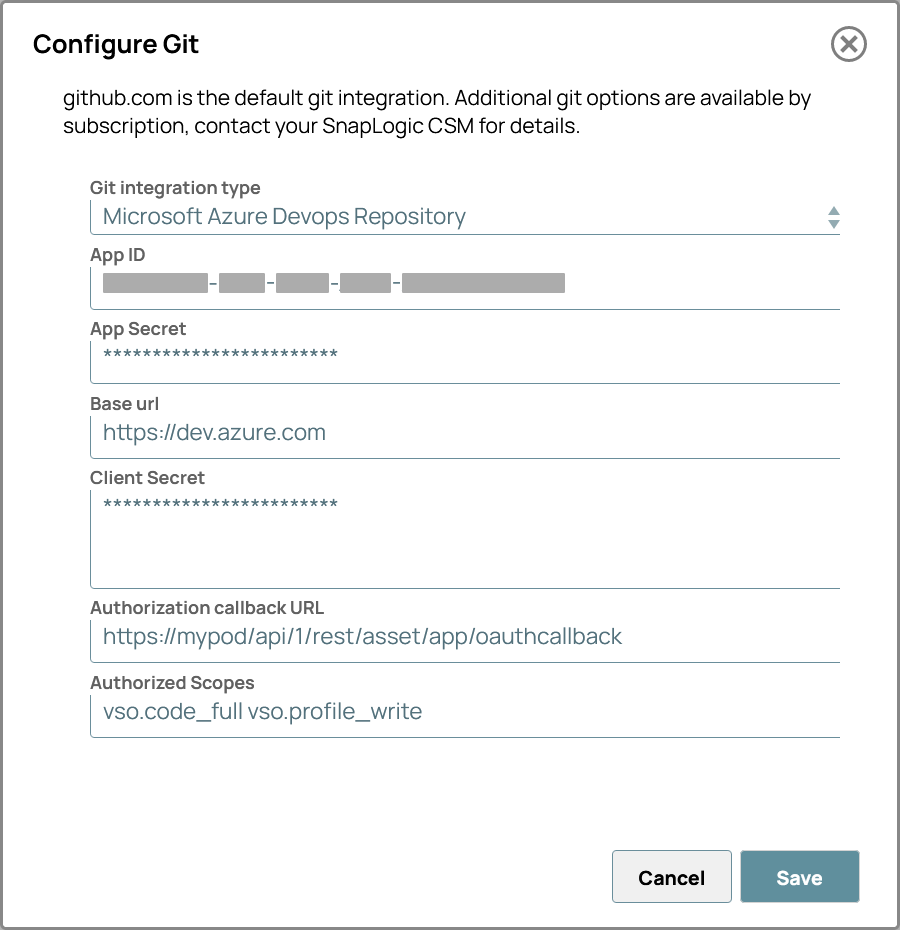This screenshot has width=900, height=930.
Task: Cancel the Git configuration
Action: 671,877
